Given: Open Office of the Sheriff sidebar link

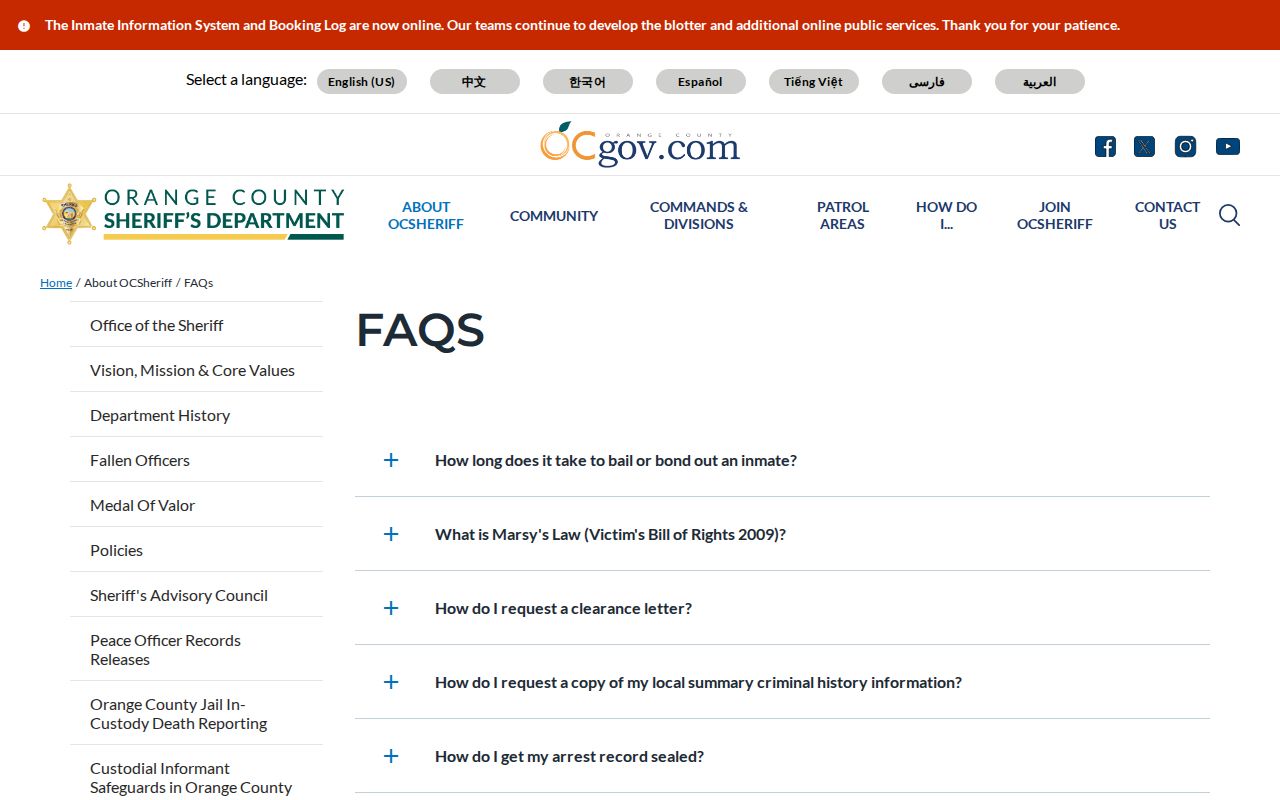Looking at the screenshot, I should 196,325.
